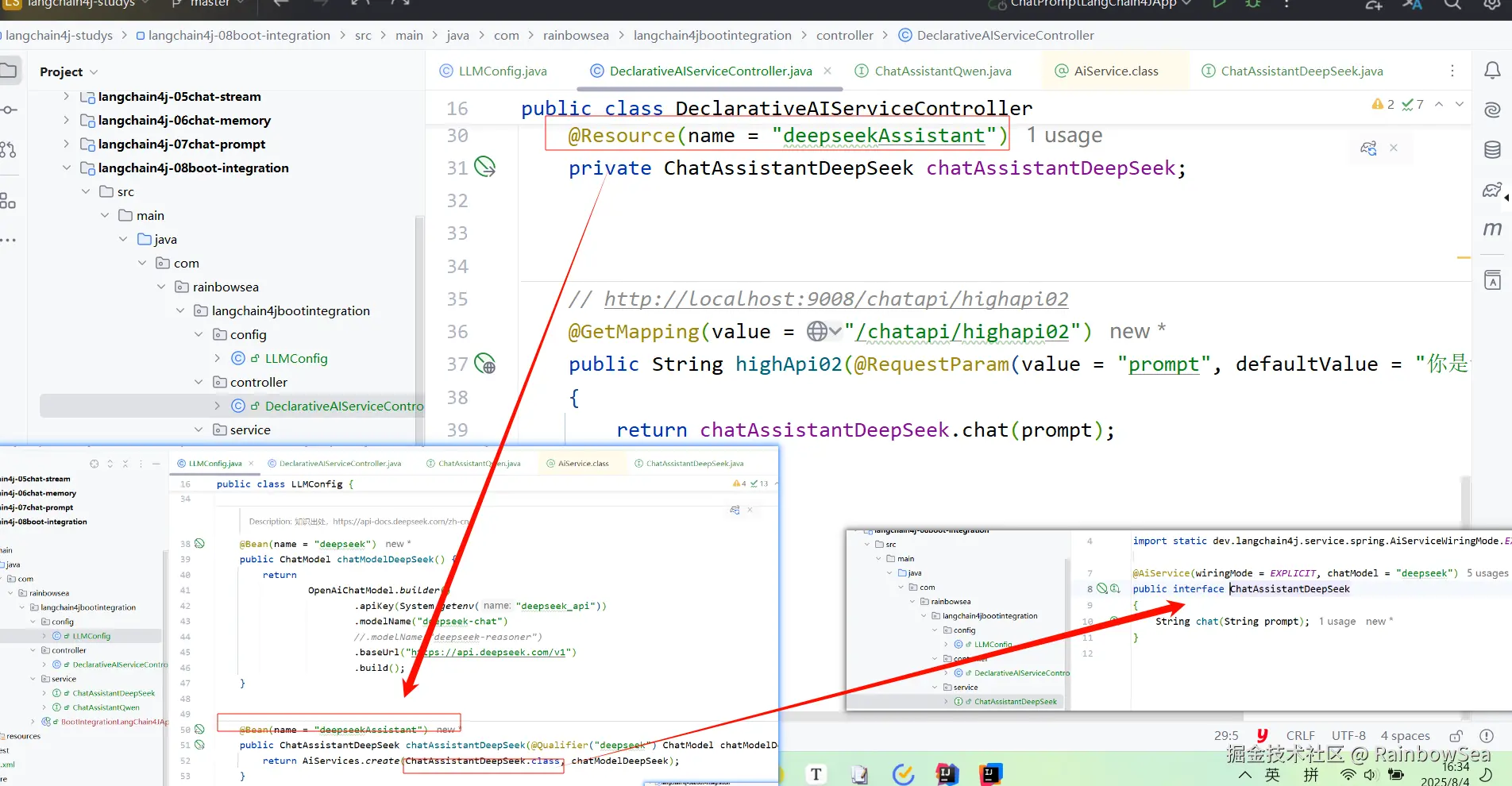The width and height of the screenshot is (1512, 786).
Task: Expand the langchain4j-06chat-memory module
Action: tap(66, 120)
